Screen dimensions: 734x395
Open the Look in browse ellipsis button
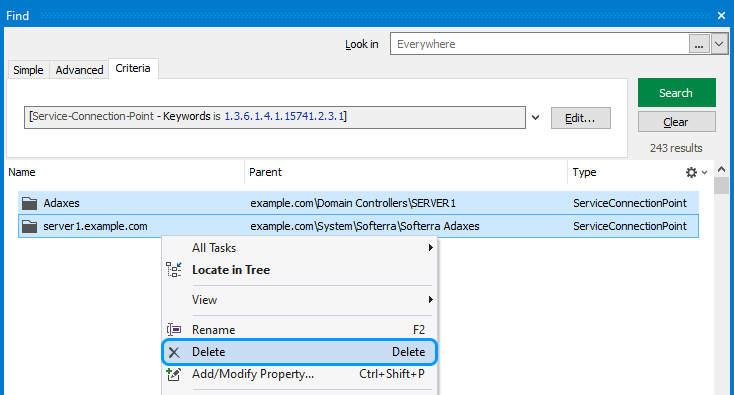(699, 44)
